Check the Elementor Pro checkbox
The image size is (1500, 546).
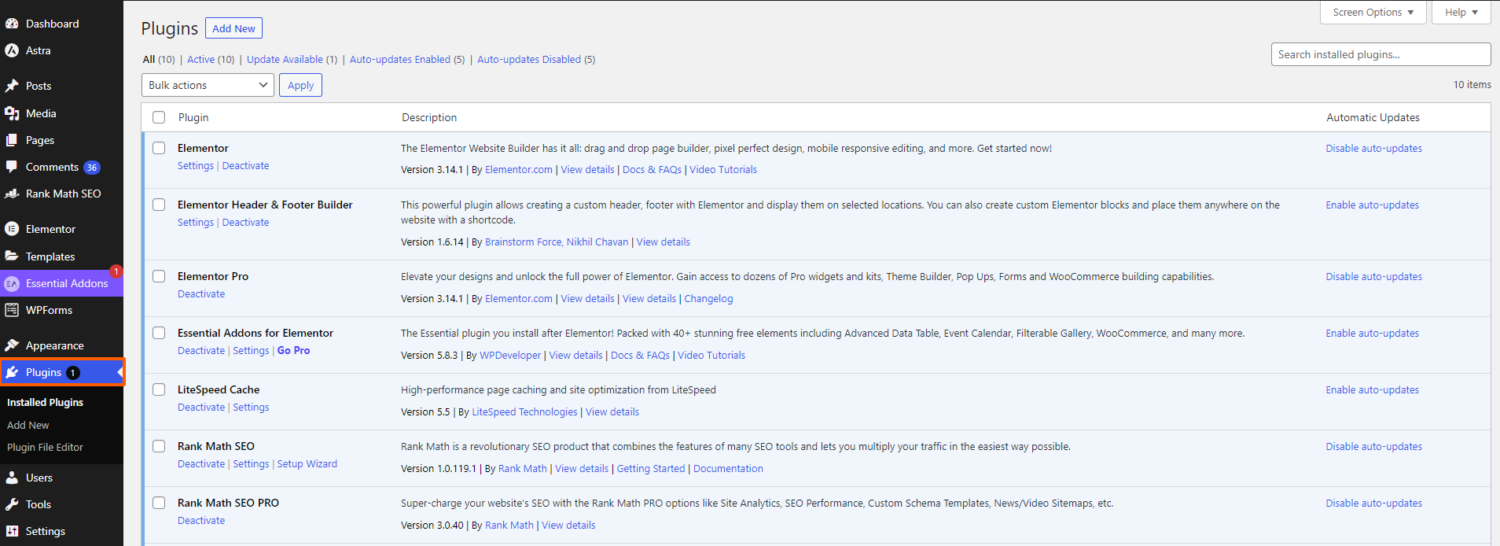(x=159, y=276)
